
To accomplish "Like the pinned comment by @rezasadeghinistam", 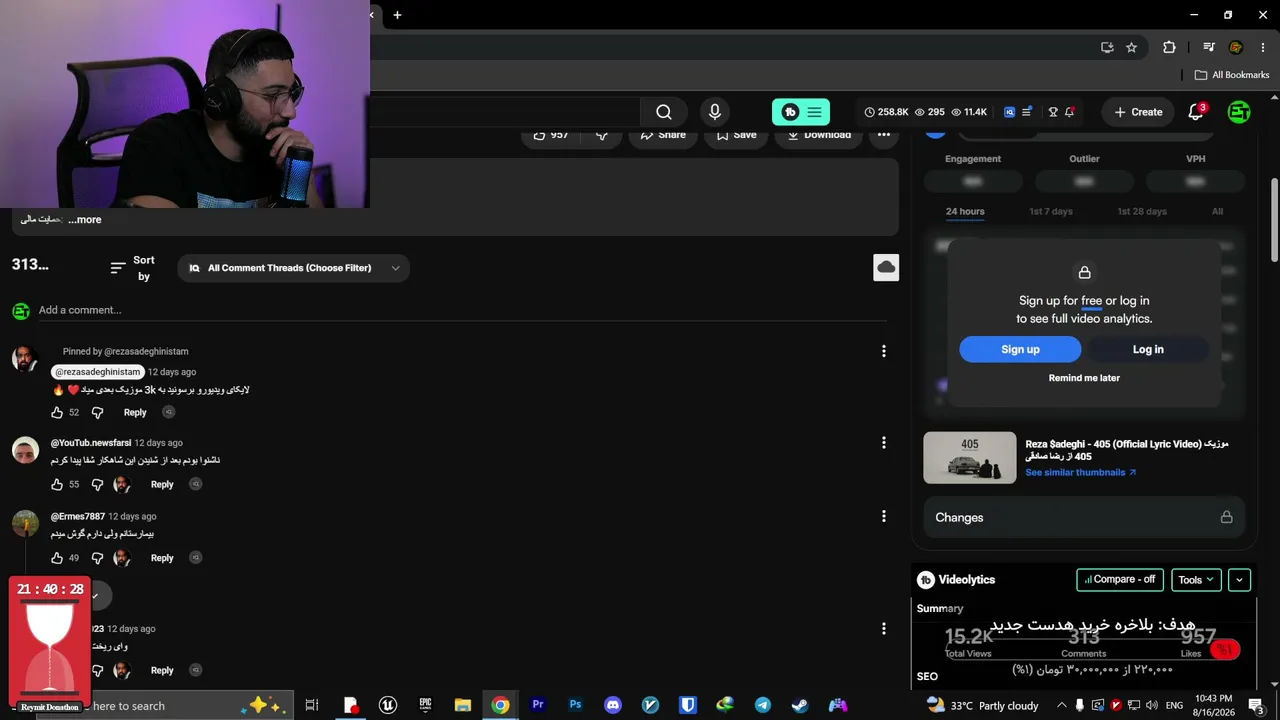I will [x=57, y=412].
